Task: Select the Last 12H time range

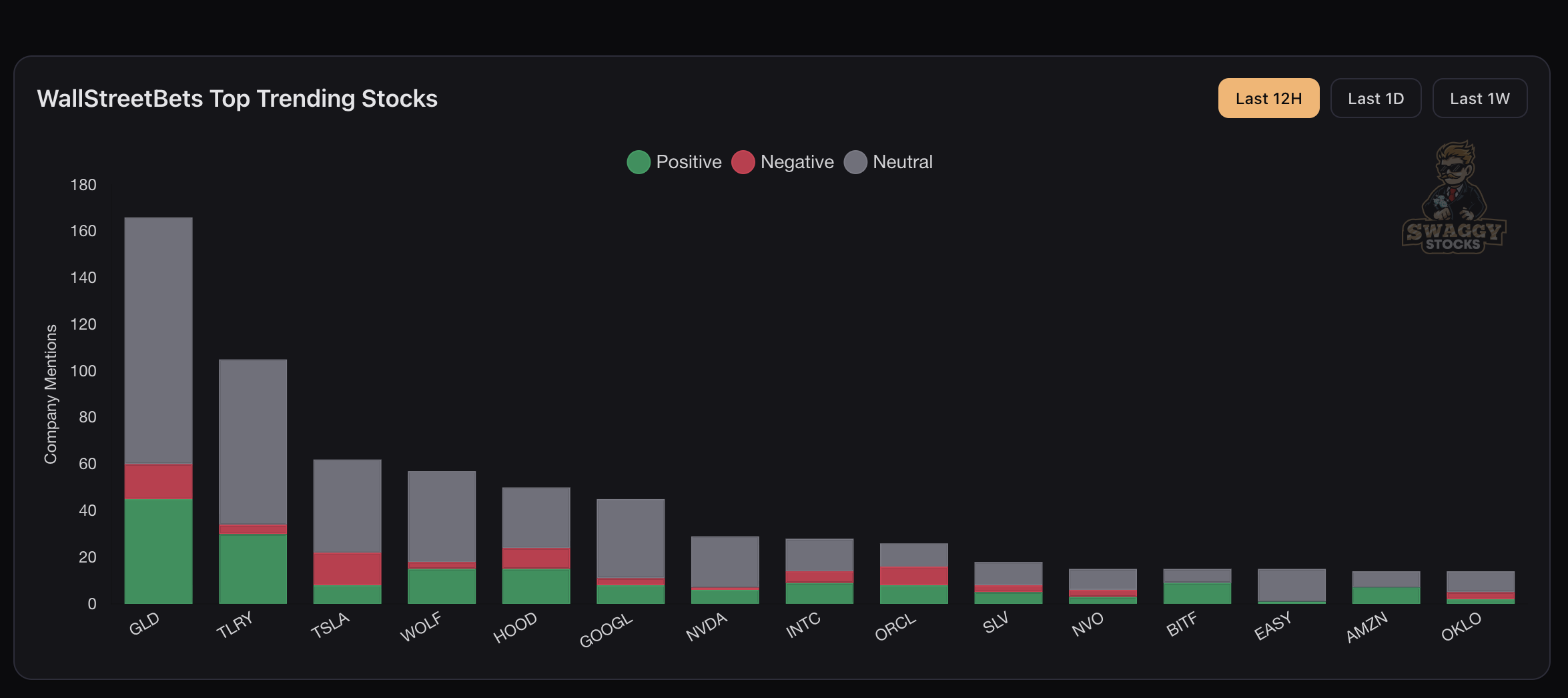Action: [1268, 98]
